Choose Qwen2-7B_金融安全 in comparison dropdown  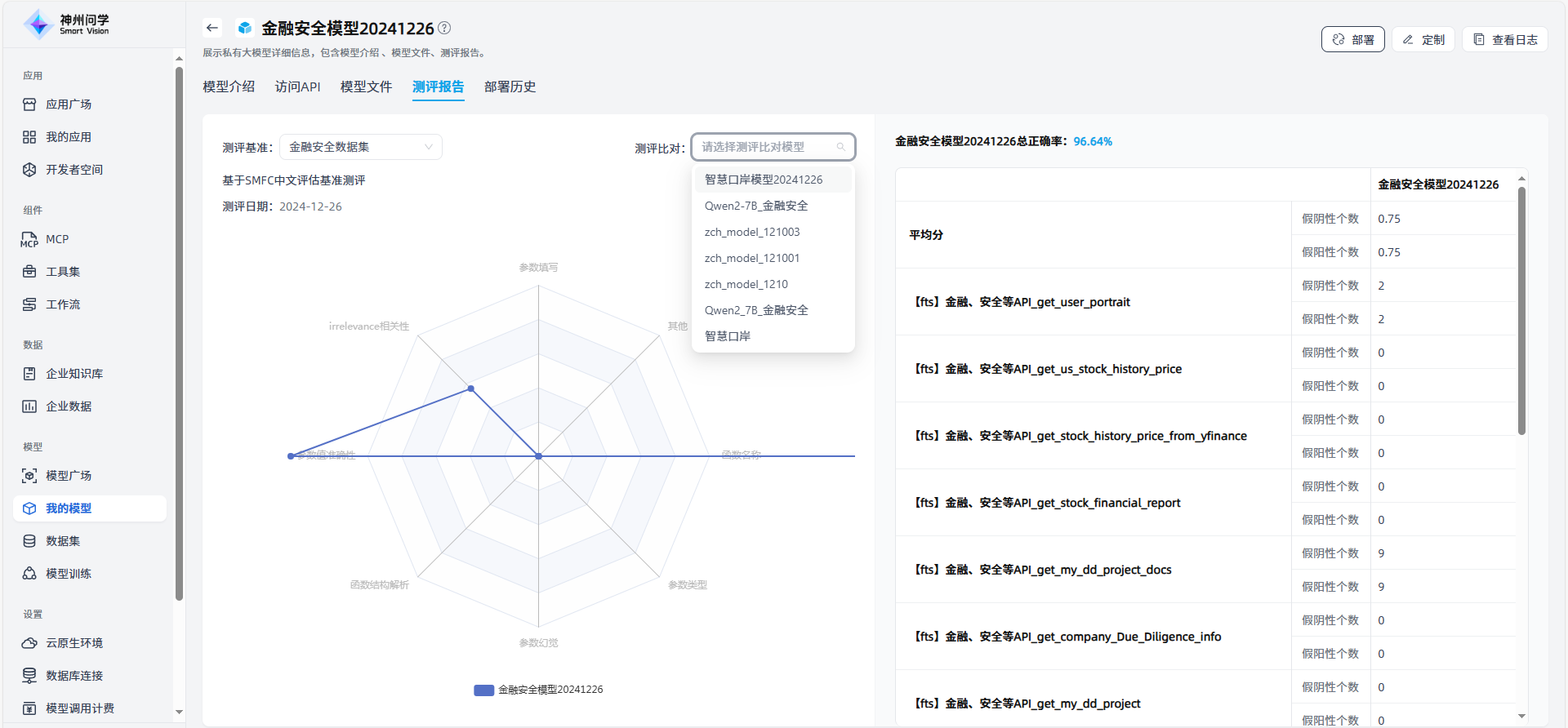[x=756, y=206]
